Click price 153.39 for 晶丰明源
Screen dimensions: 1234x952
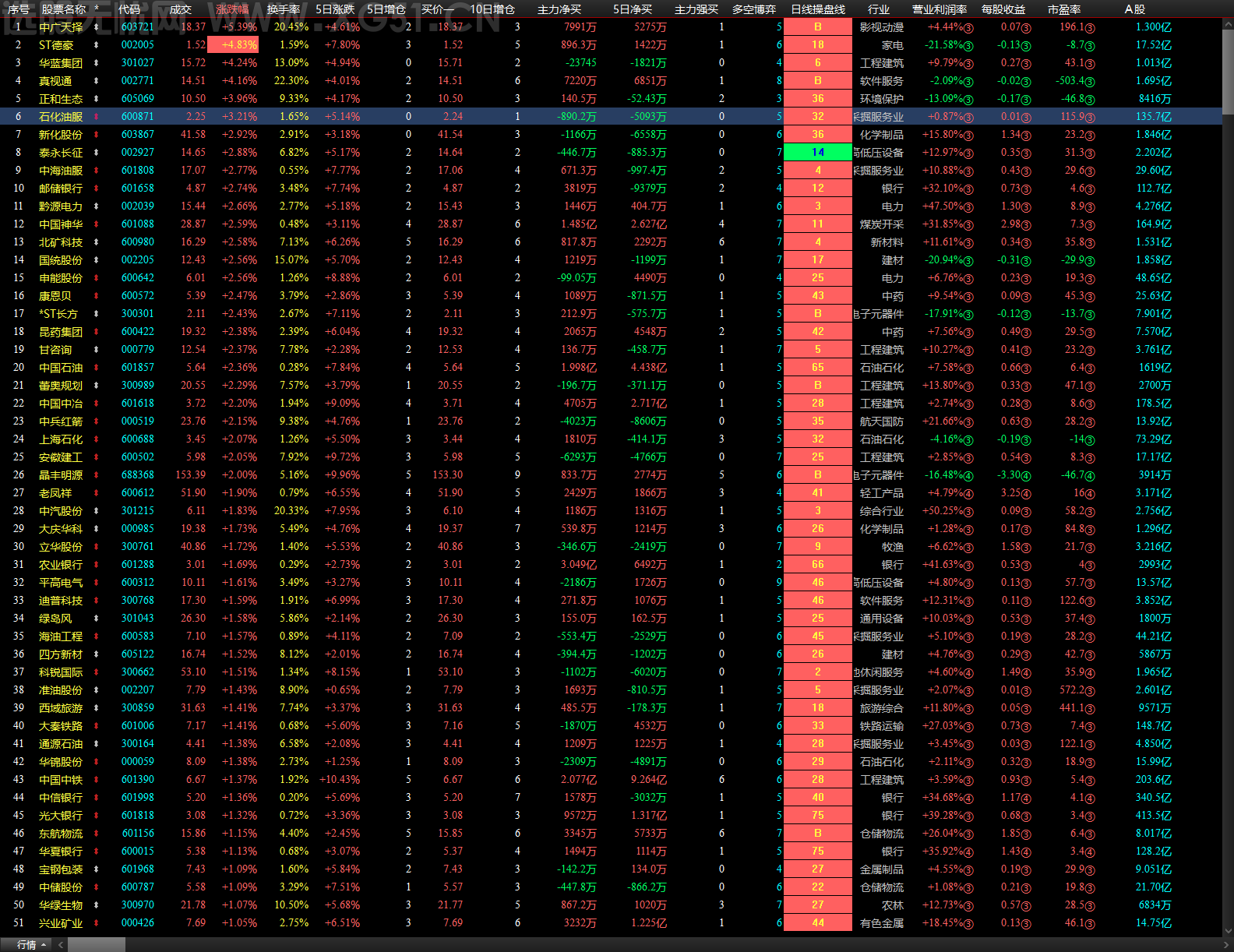(x=191, y=475)
